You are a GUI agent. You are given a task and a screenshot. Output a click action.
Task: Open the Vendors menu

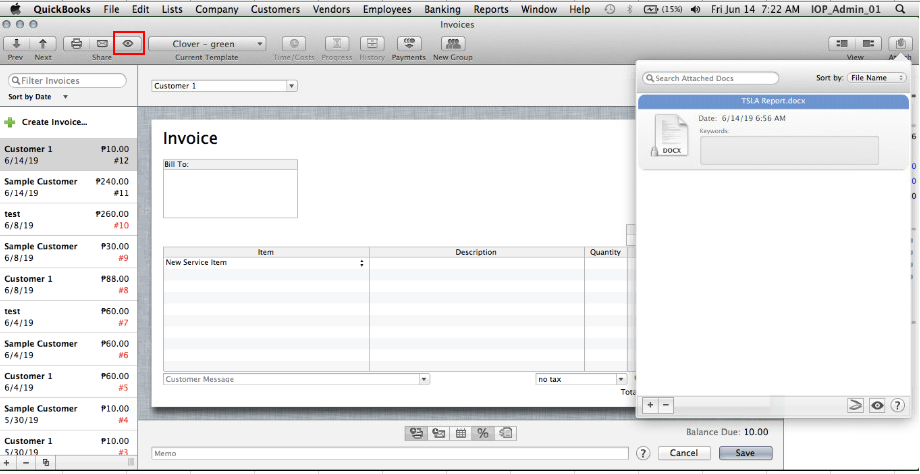[x=331, y=9]
